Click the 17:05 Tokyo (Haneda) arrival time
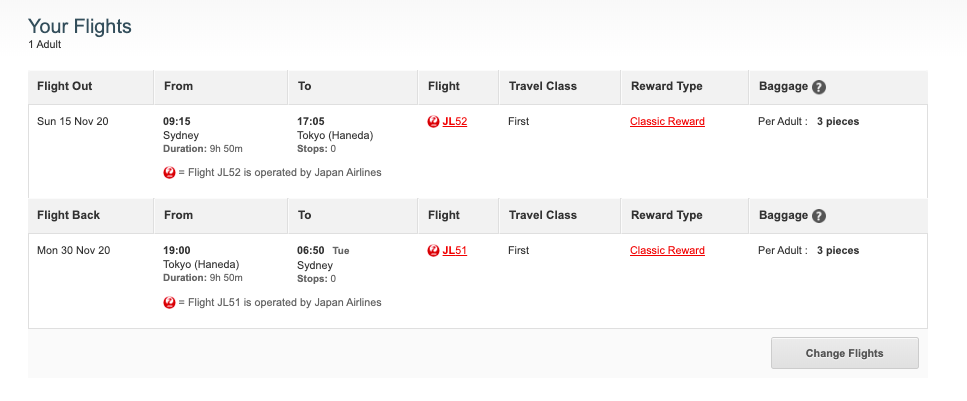The image size is (967, 401). click(311, 122)
